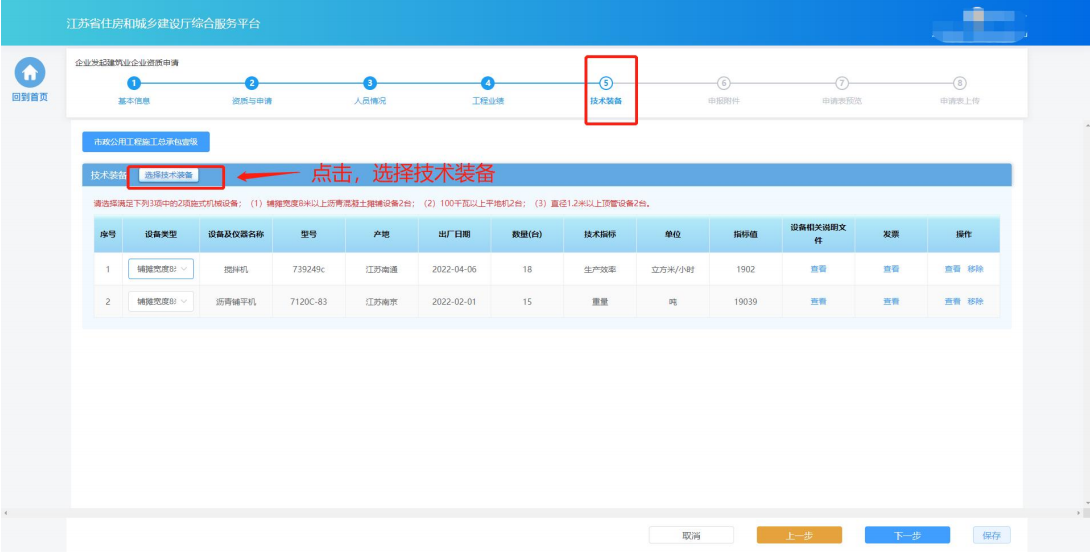Click the 设备及仪器名称 column header
This screenshot has width=1090, height=552.
[236, 234]
